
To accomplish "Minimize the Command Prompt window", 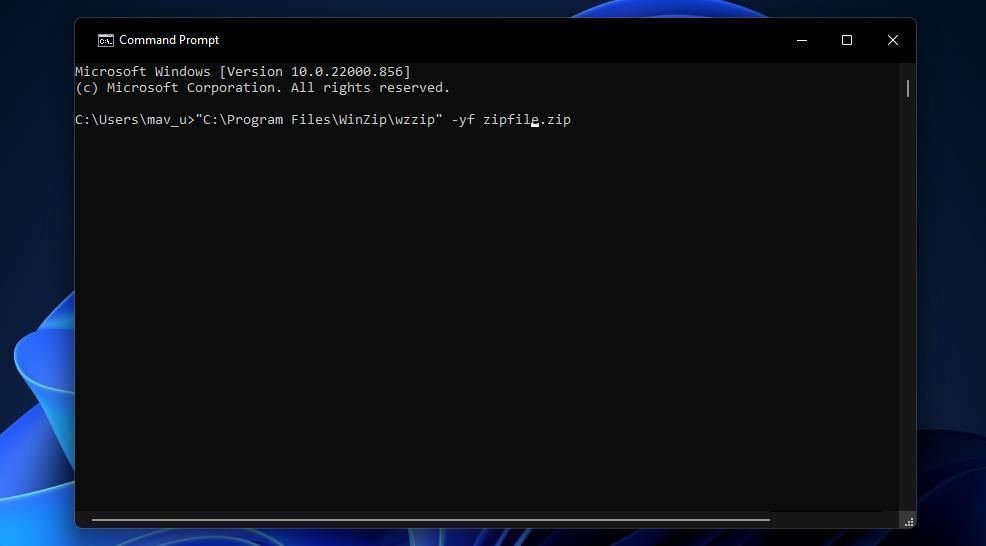I will 802,40.
